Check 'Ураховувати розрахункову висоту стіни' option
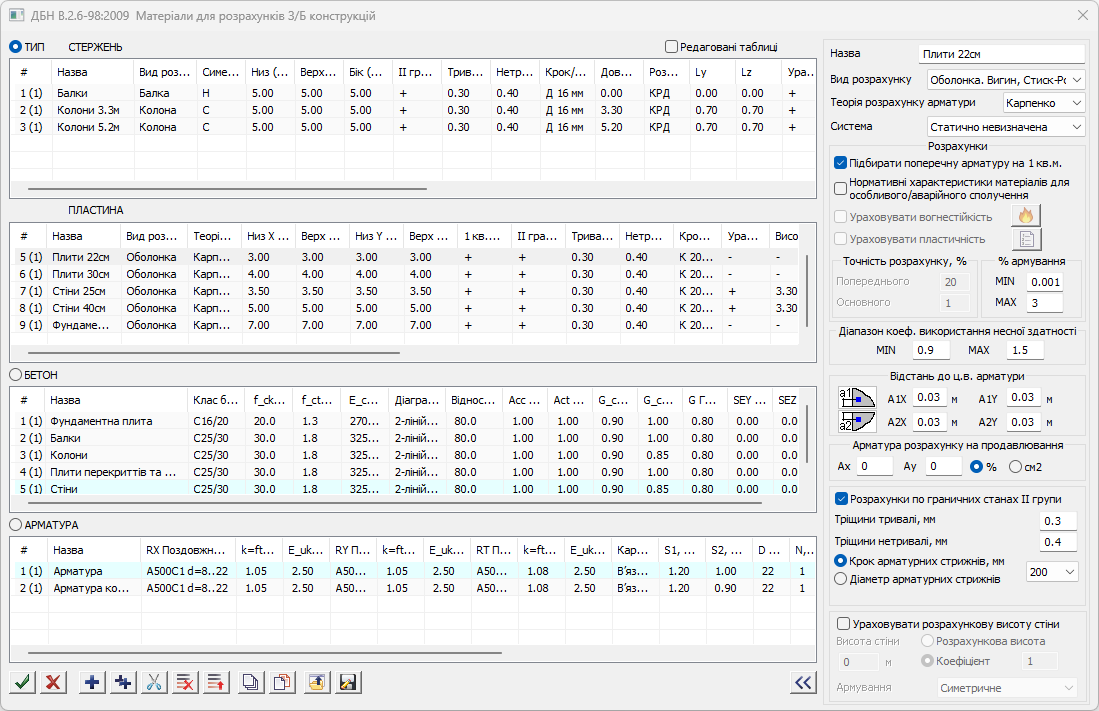Screen dimensions: 1099x711 [843, 624]
